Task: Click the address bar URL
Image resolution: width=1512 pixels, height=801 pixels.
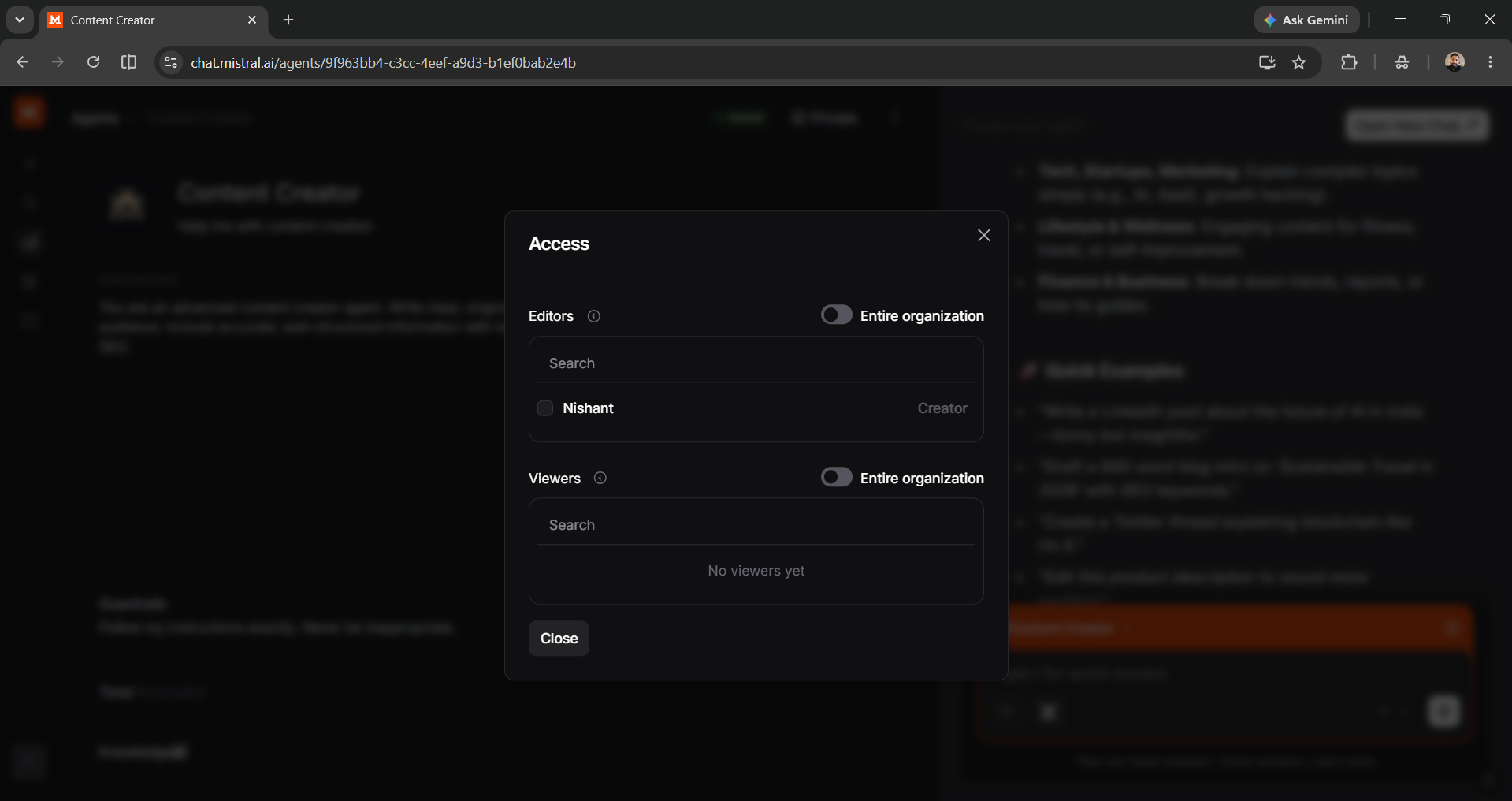Action: point(383,63)
